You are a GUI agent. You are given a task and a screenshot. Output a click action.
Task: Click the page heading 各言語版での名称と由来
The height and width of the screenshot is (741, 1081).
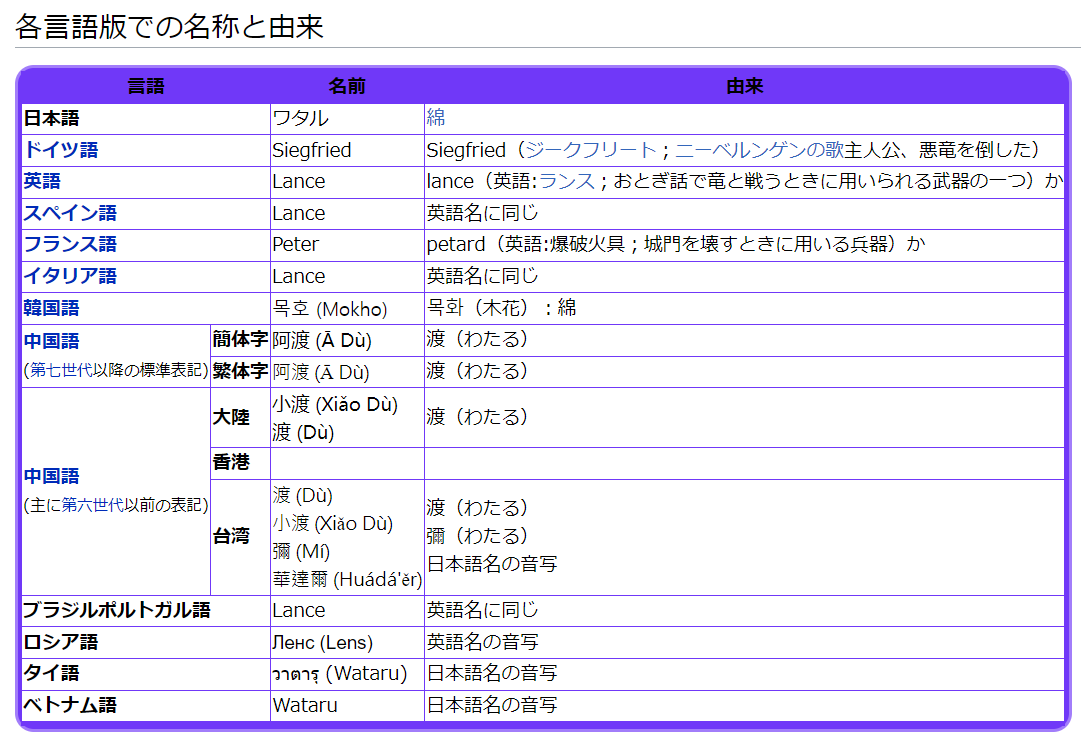click(170, 26)
